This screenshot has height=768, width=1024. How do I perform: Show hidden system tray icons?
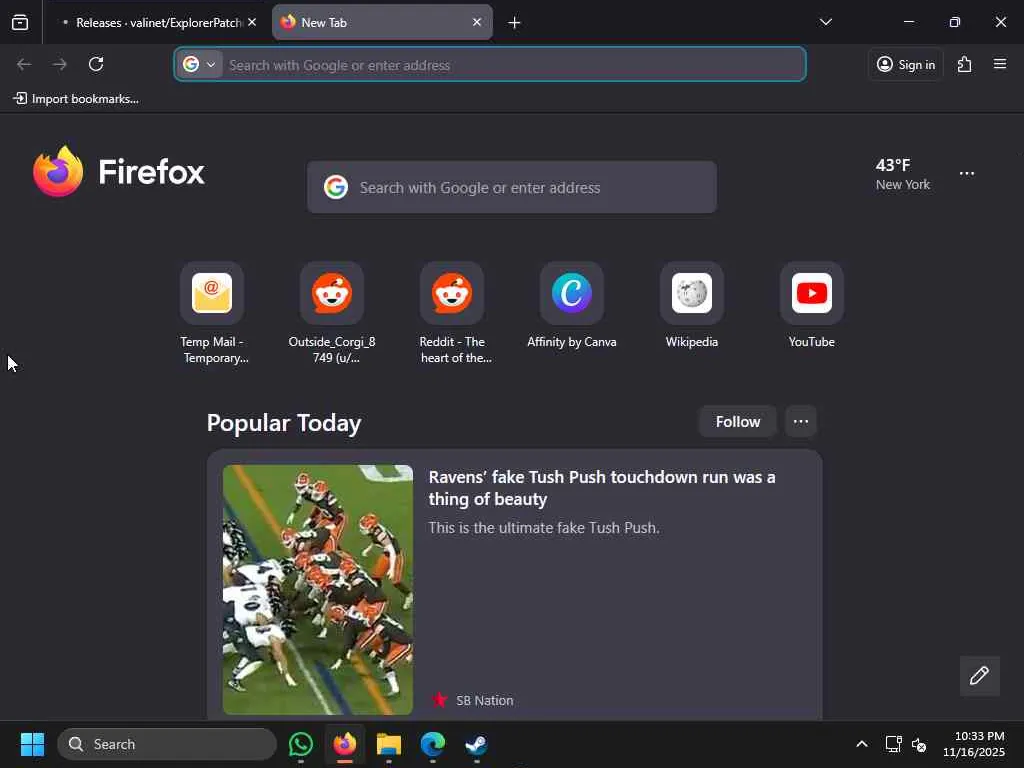862,744
